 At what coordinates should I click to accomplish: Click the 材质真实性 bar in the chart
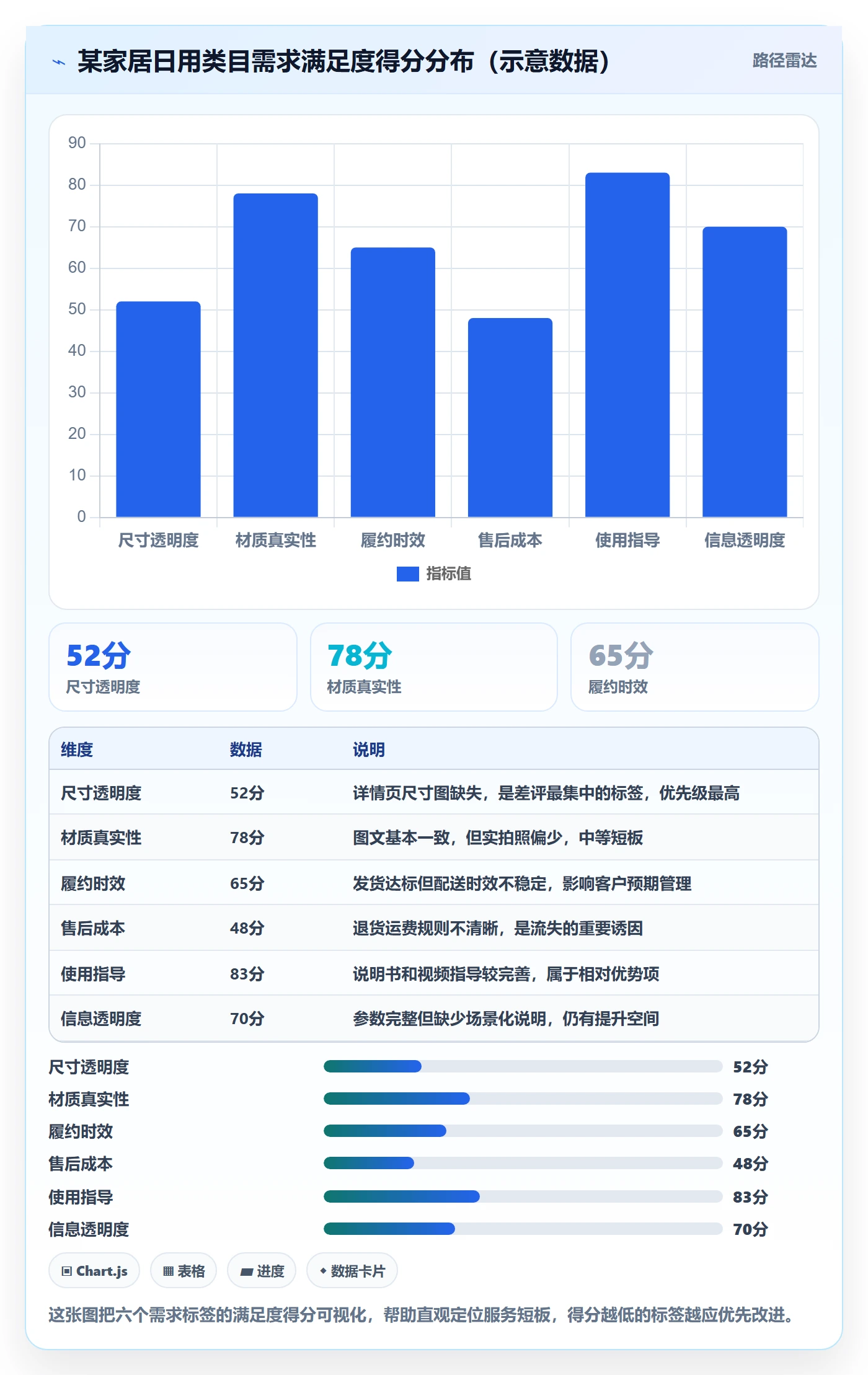275,355
